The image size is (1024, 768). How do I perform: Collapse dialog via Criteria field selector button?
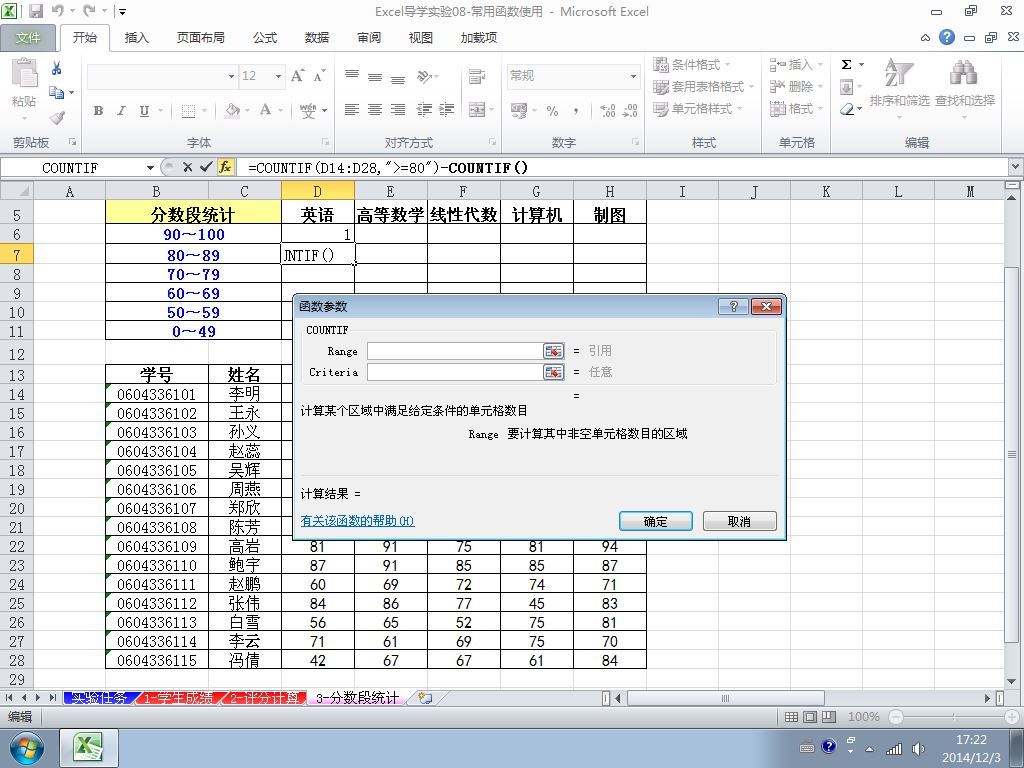553,372
